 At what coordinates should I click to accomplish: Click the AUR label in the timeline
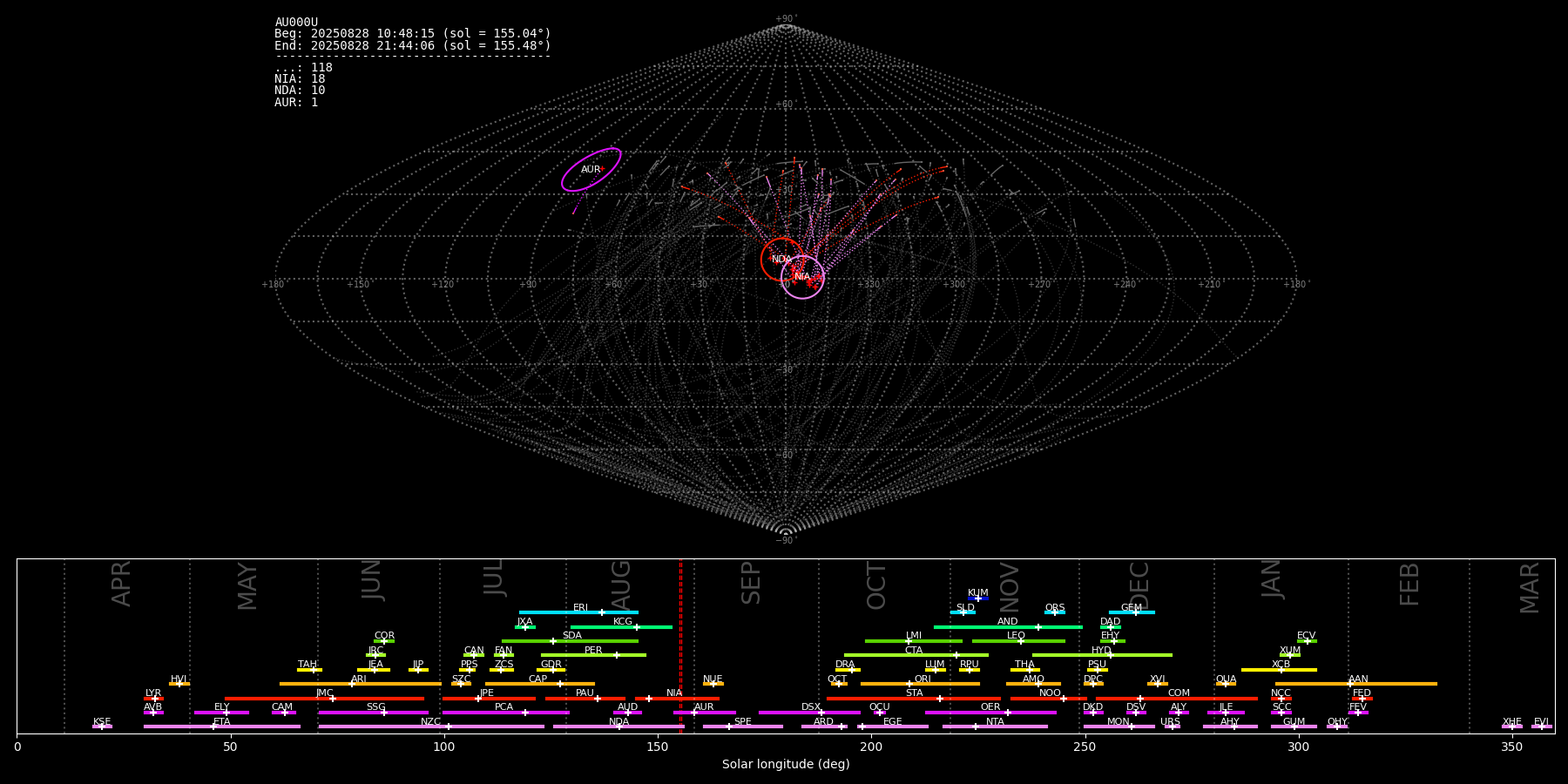click(x=704, y=707)
